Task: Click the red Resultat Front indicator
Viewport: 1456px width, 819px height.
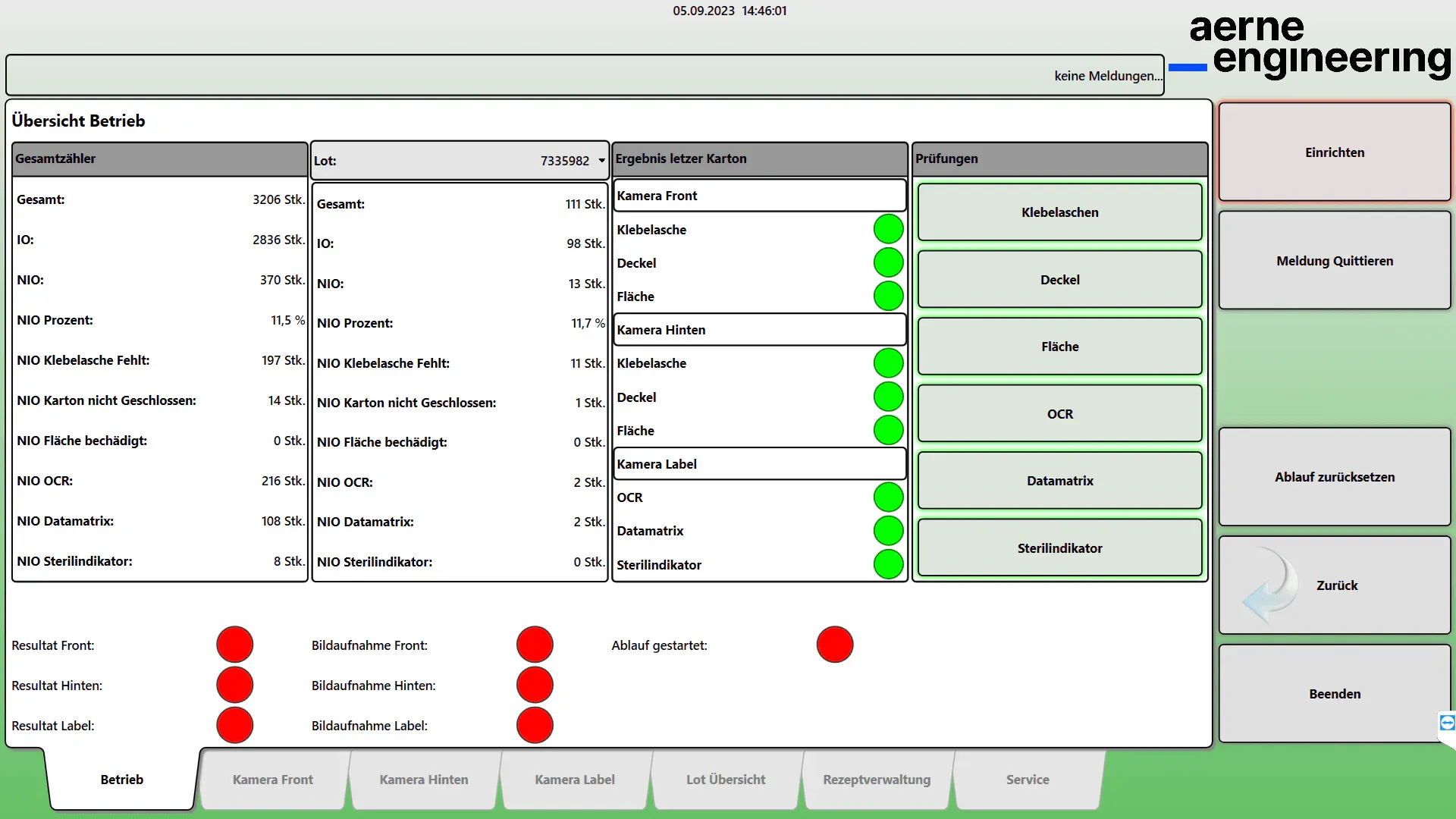Action: pos(234,645)
